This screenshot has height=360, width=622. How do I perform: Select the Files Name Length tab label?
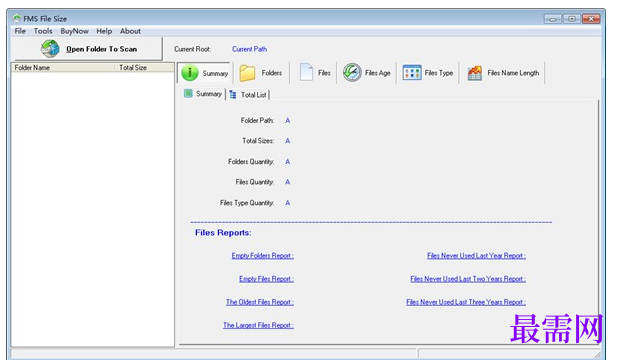513,73
